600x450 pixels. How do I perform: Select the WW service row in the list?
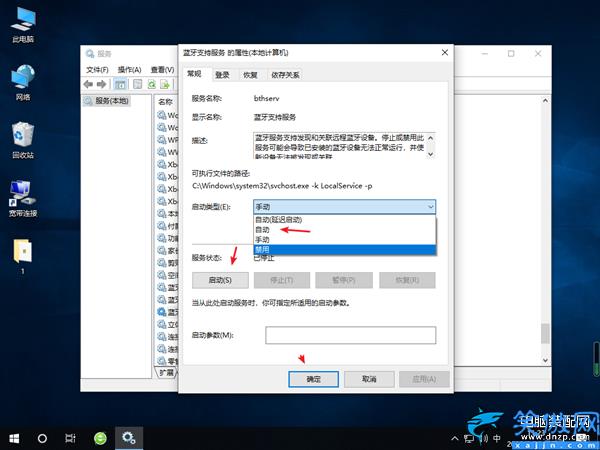168,152
